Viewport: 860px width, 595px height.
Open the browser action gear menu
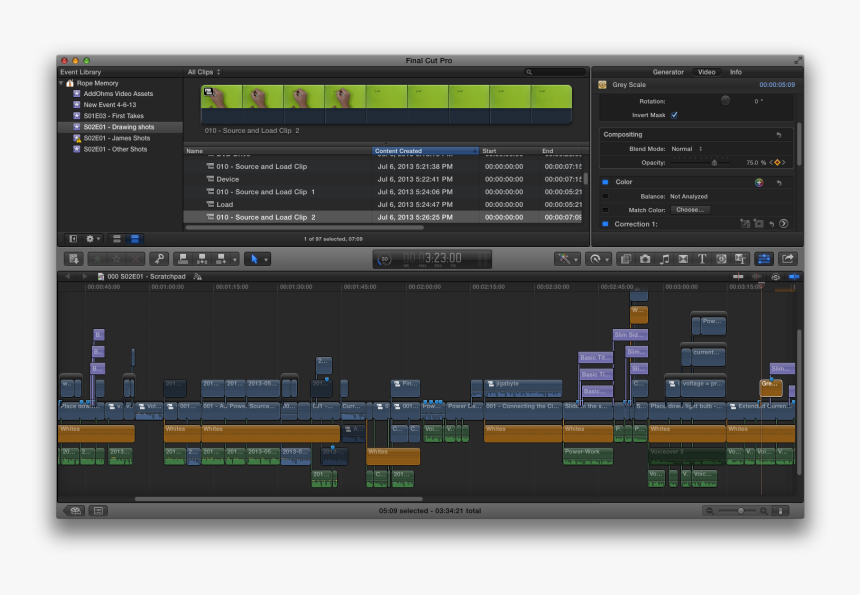pos(93,239)
